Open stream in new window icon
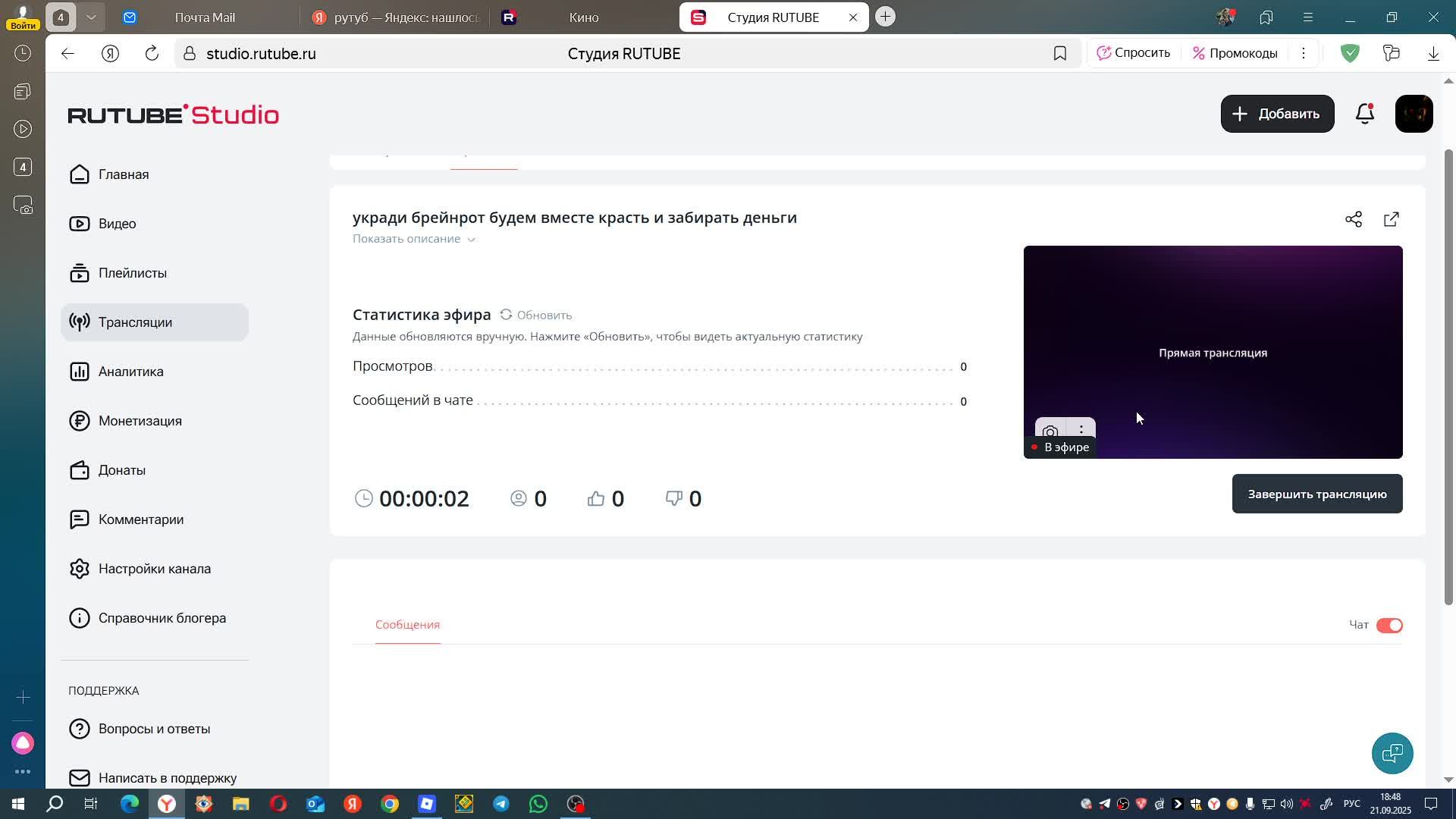Screen dimensions: 1456x819 [1391, 219]
